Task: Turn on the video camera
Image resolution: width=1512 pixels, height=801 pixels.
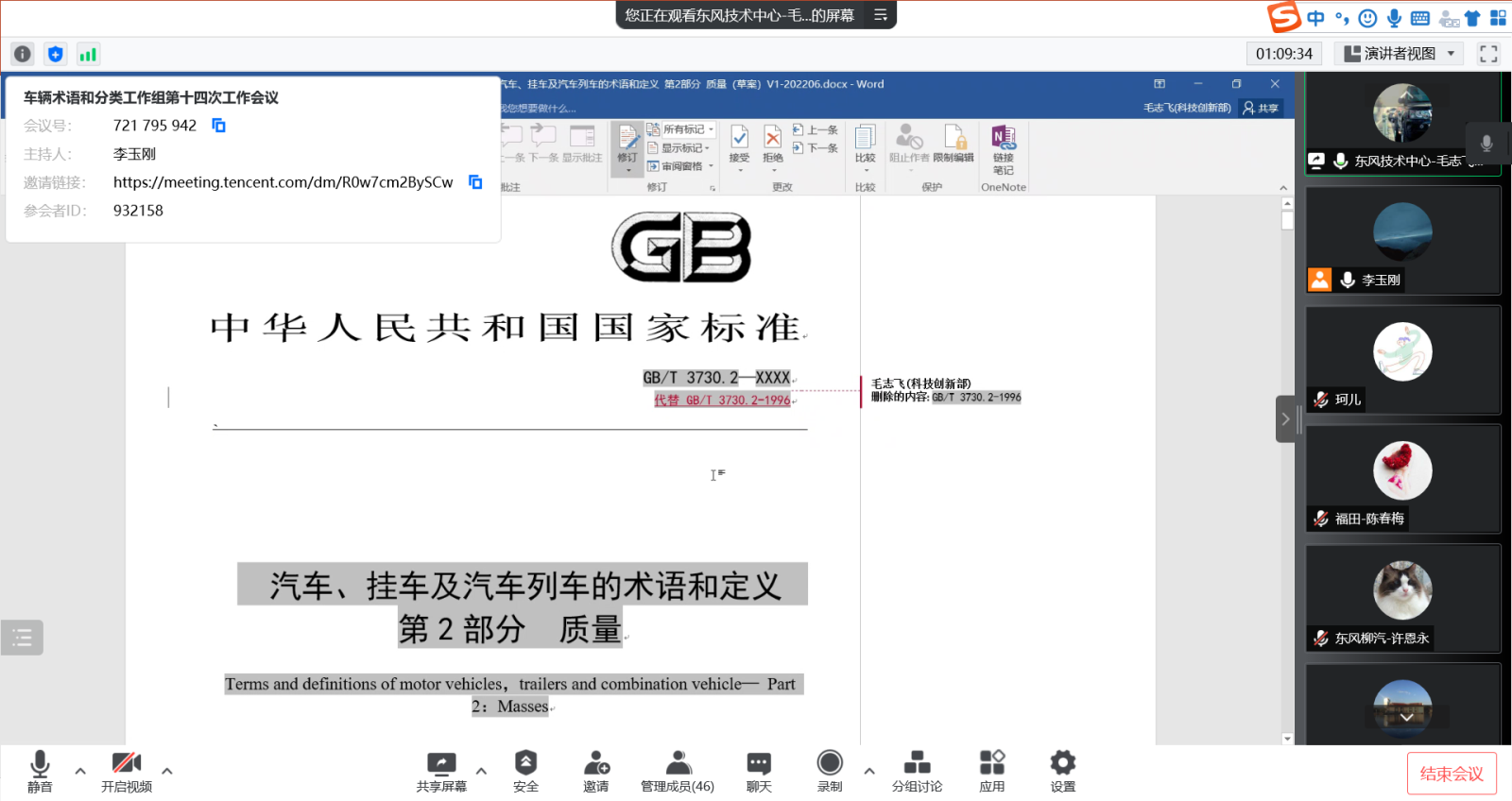Action: [x=126, y=763]
